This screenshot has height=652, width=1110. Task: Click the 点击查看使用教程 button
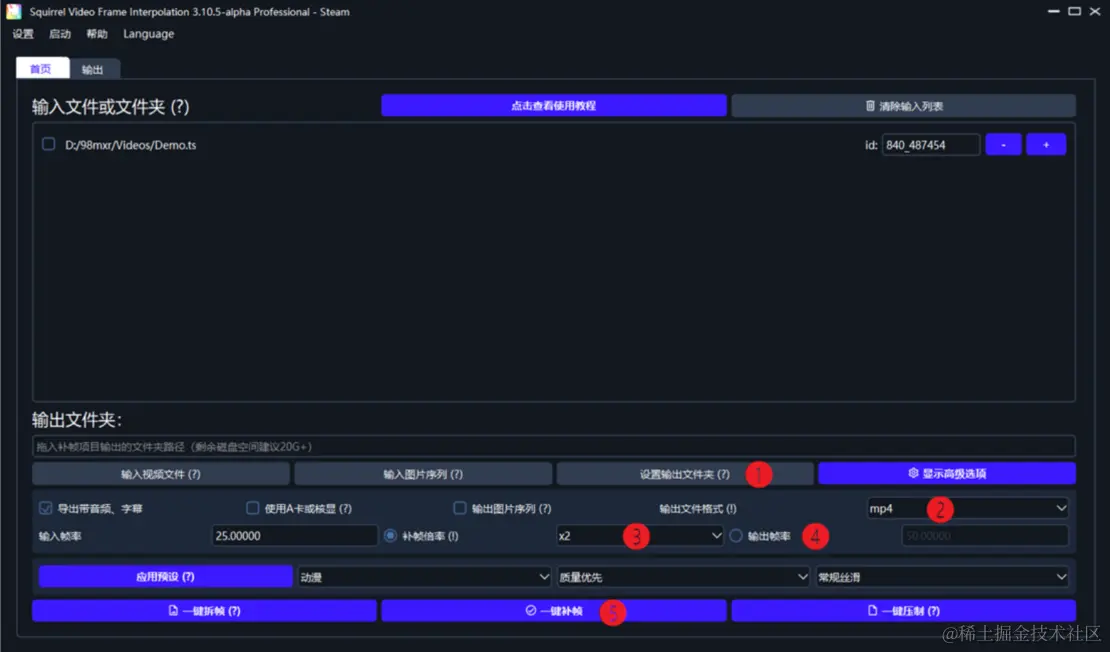point(554,105)
